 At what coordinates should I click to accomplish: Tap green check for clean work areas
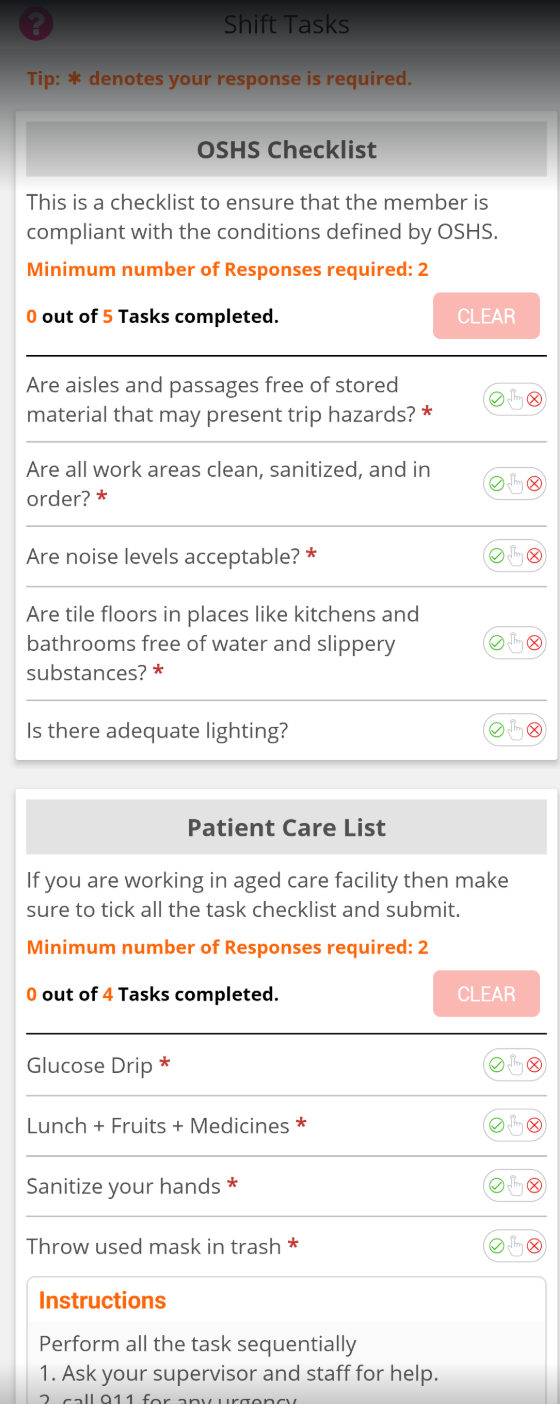[496, 484]
